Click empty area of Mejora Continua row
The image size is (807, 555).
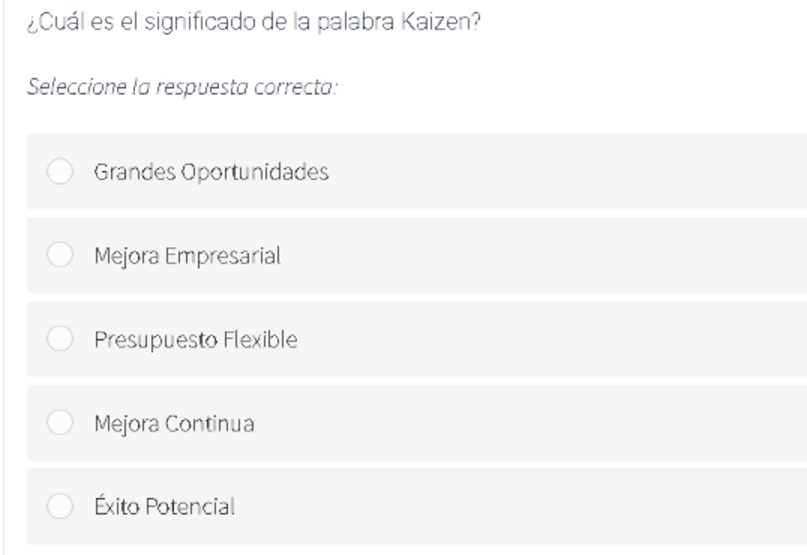coord(566,423)
